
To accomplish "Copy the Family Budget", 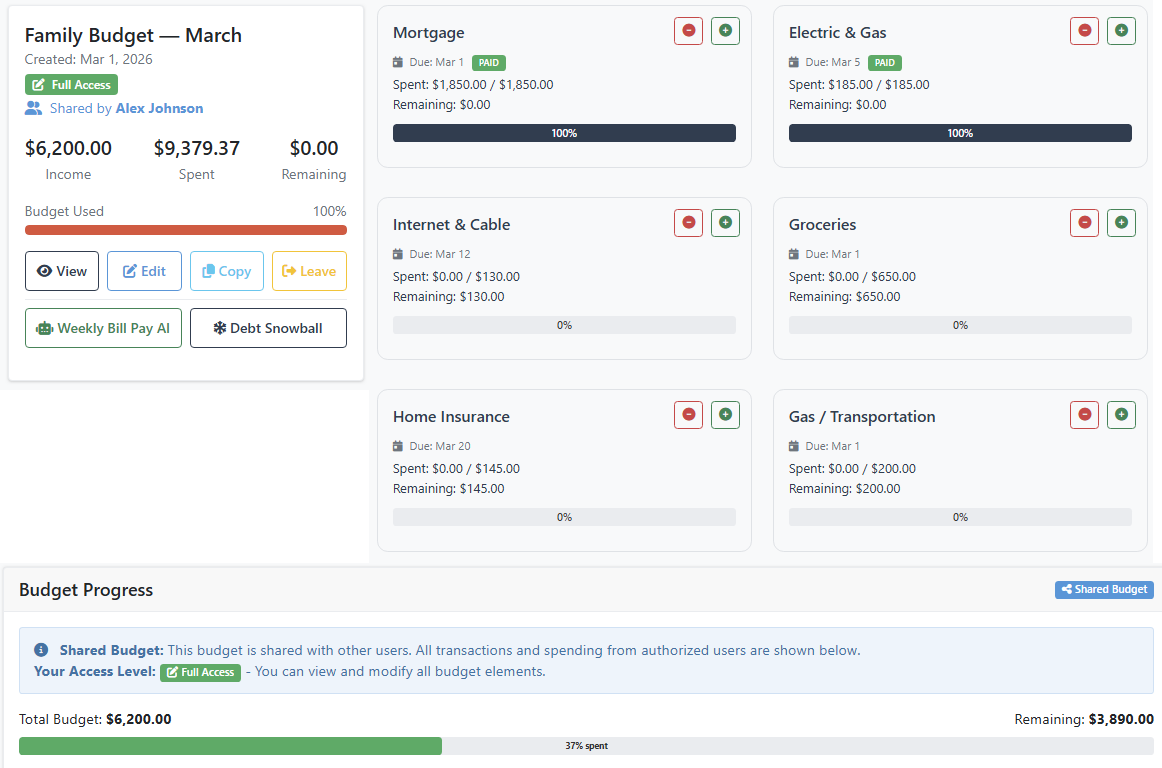I will click(x=227, y=271).
